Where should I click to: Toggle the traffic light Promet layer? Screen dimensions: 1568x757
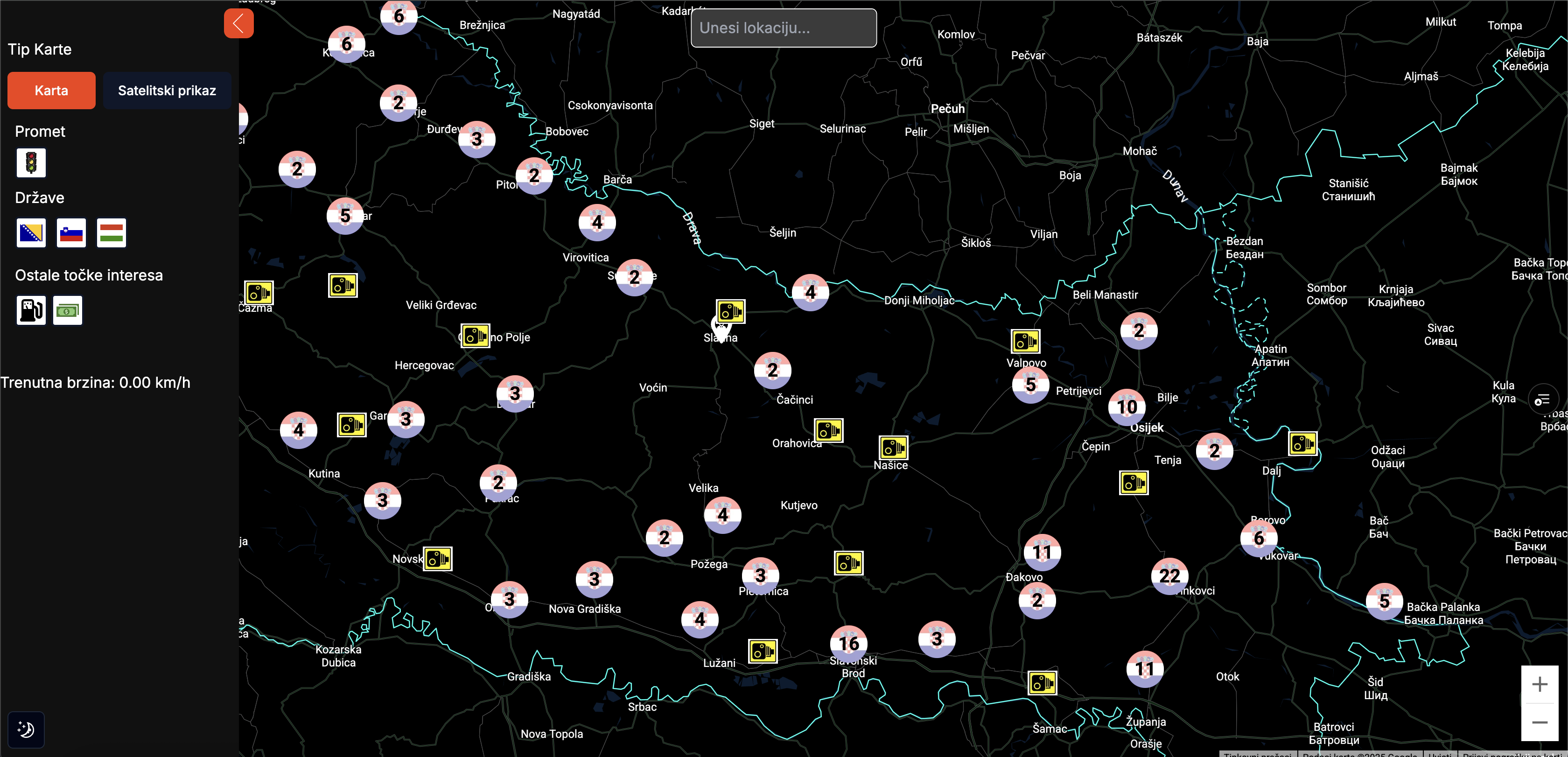tap(31, 163)
